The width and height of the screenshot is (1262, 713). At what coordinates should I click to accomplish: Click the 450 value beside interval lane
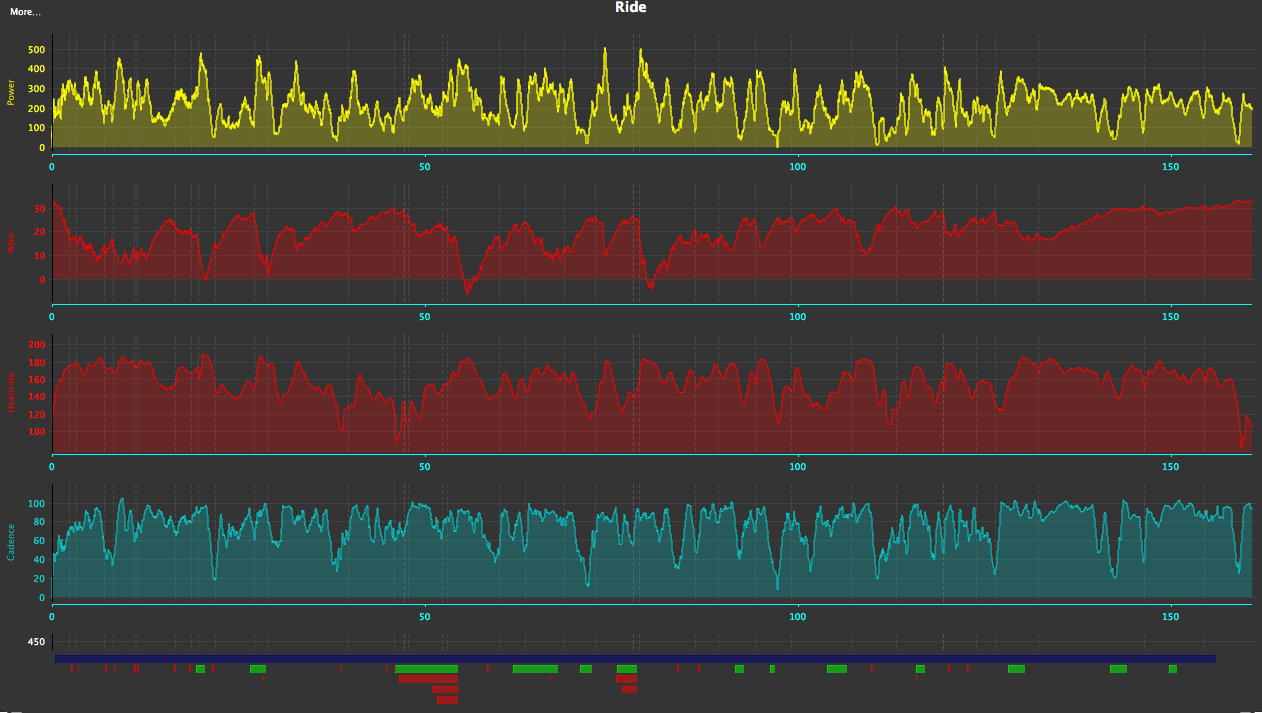36,643
